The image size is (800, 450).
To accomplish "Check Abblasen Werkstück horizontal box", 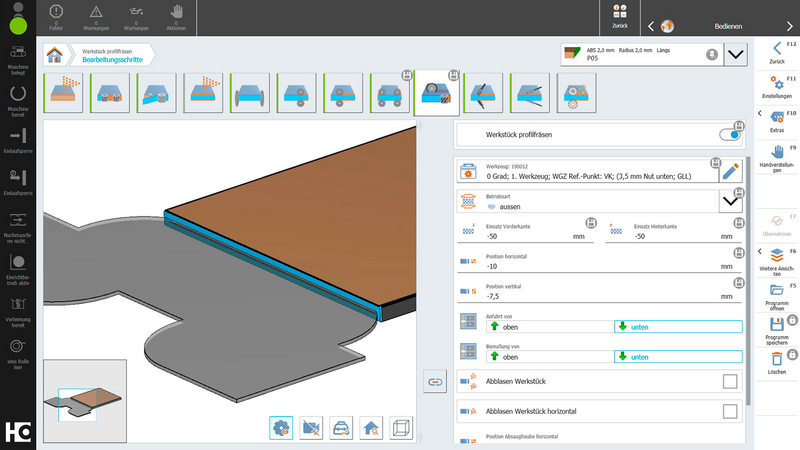I will (x=729, y=411).
